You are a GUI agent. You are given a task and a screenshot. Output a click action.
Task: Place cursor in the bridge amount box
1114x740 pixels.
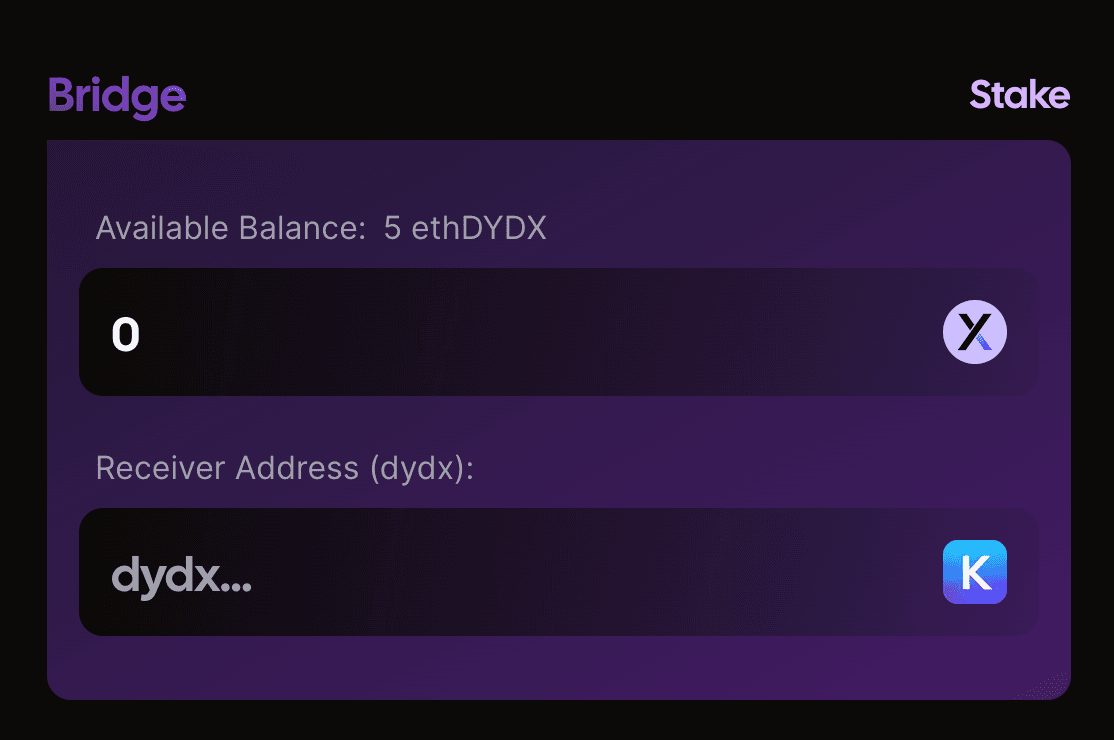coord(500,332)
